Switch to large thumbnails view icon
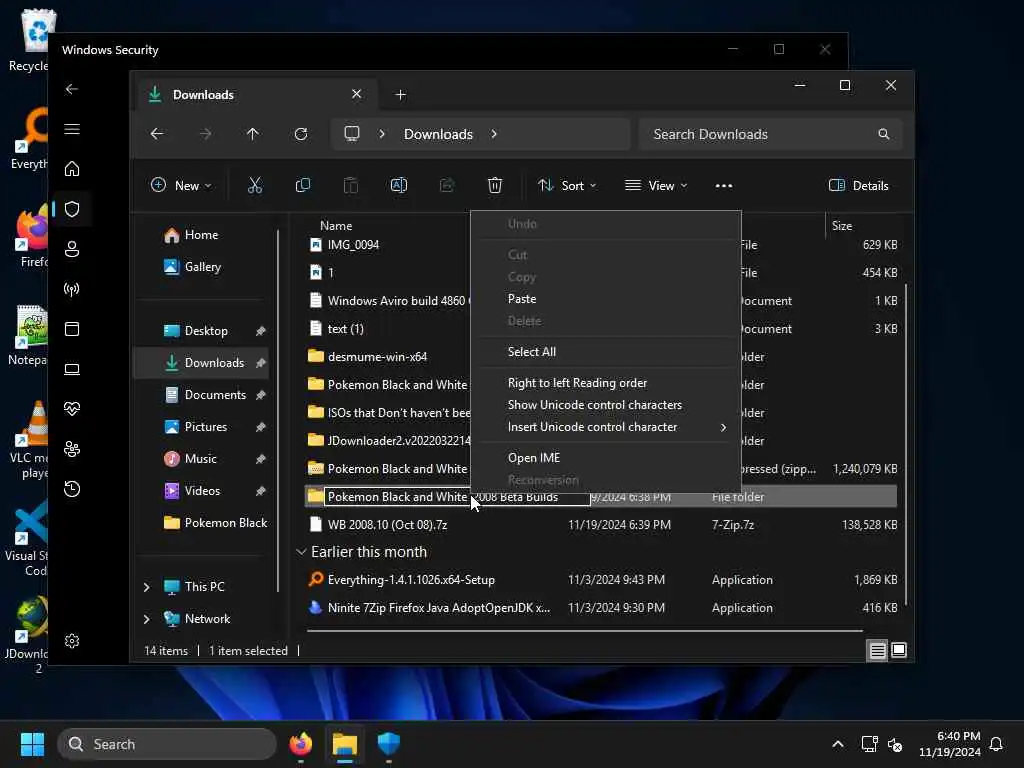 click(899, 650)
